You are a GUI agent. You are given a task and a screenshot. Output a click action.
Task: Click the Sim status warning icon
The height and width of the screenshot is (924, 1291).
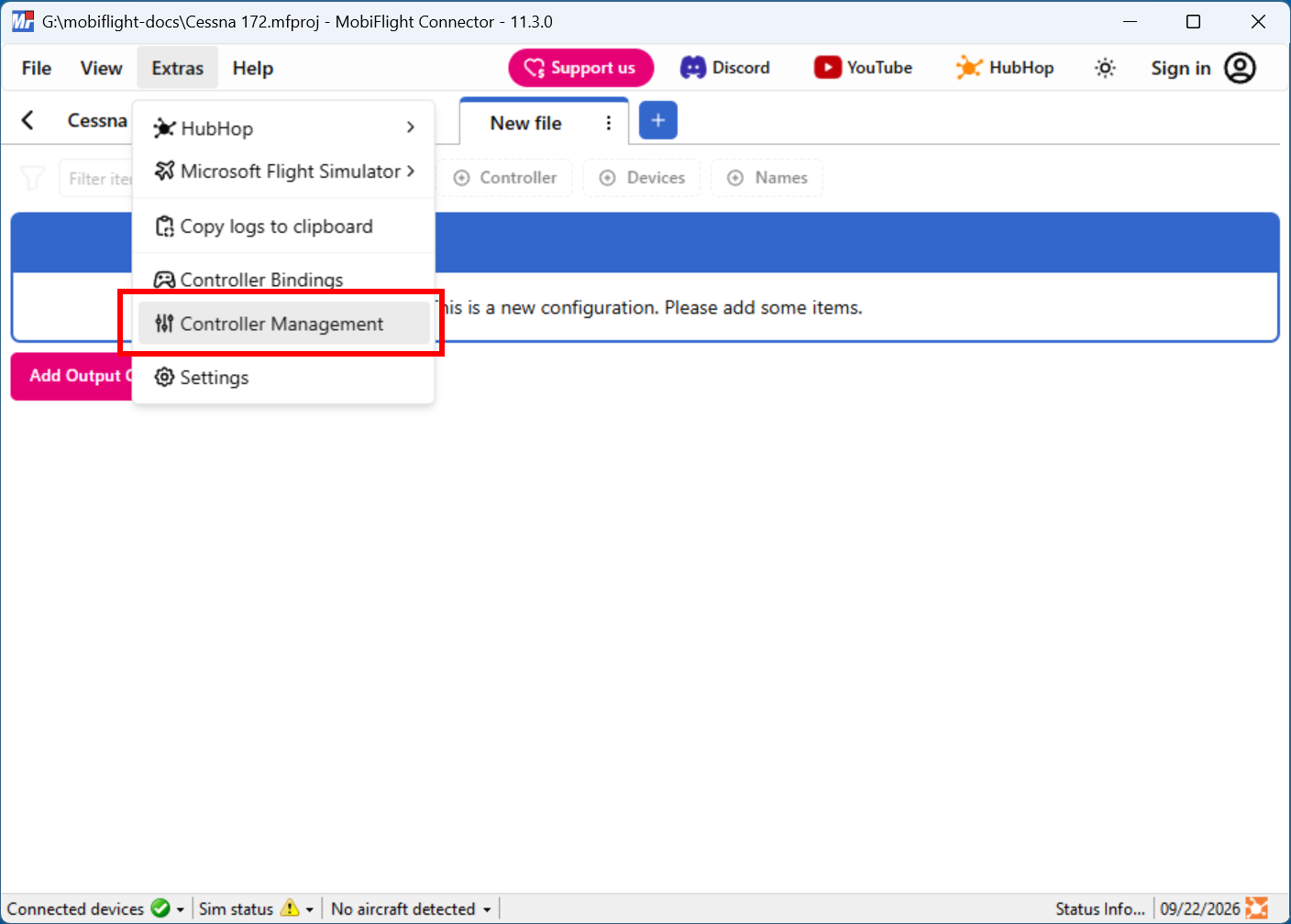tap(290, 908)
